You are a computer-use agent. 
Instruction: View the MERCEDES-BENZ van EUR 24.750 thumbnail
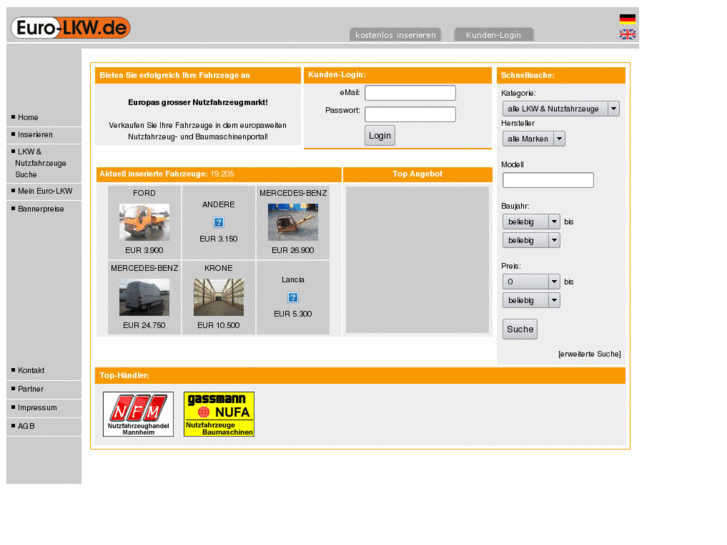[144, 297]
